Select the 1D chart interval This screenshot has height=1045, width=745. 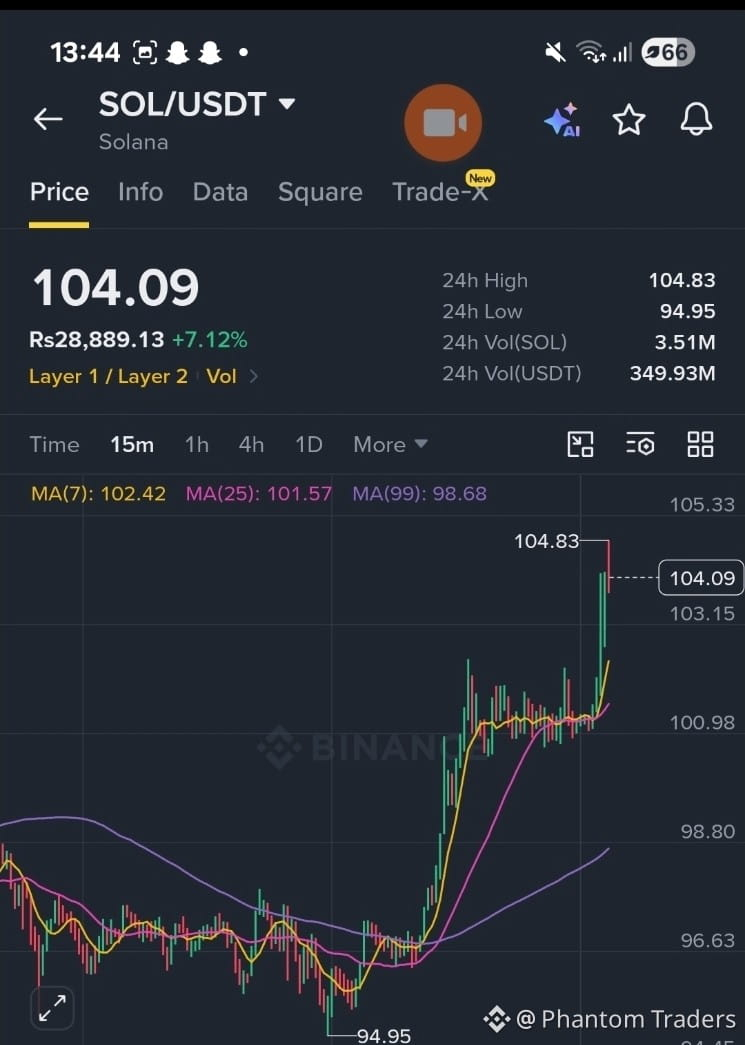tap(309, 445)
